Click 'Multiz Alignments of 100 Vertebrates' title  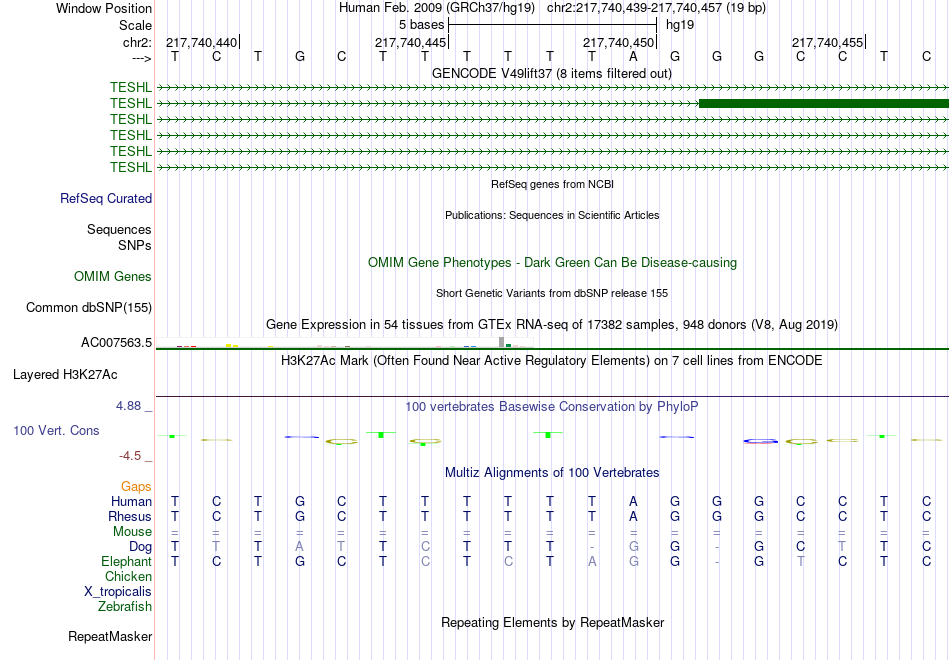pos(552,472)
